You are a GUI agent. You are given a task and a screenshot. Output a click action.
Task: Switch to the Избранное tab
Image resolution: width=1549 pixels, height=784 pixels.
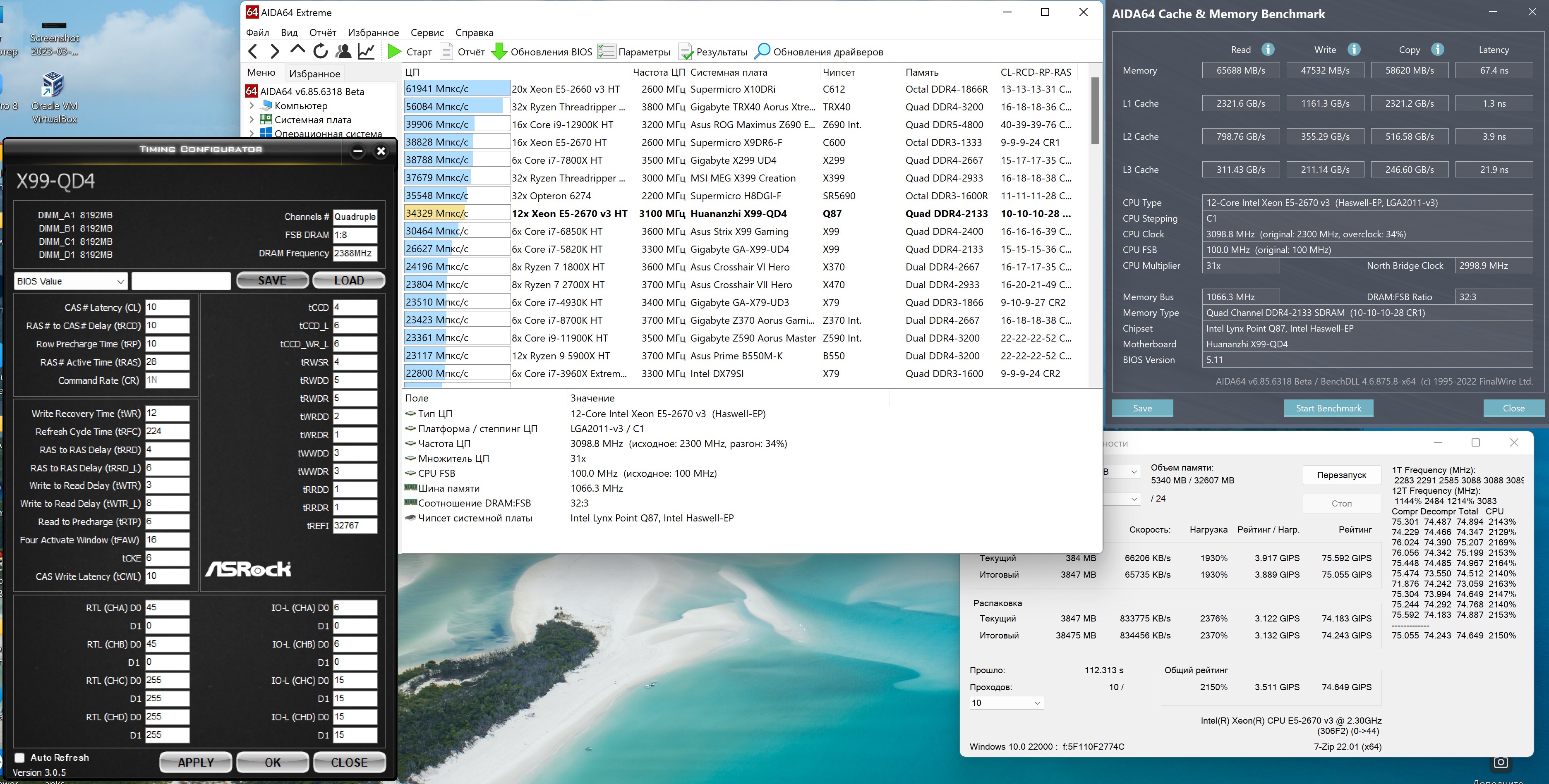point(314,73)
